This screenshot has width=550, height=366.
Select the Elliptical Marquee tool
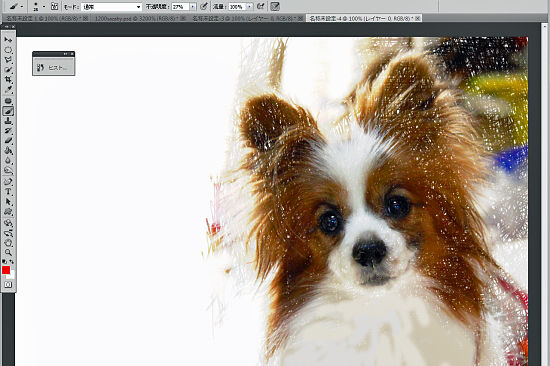(x=8, y=50)
